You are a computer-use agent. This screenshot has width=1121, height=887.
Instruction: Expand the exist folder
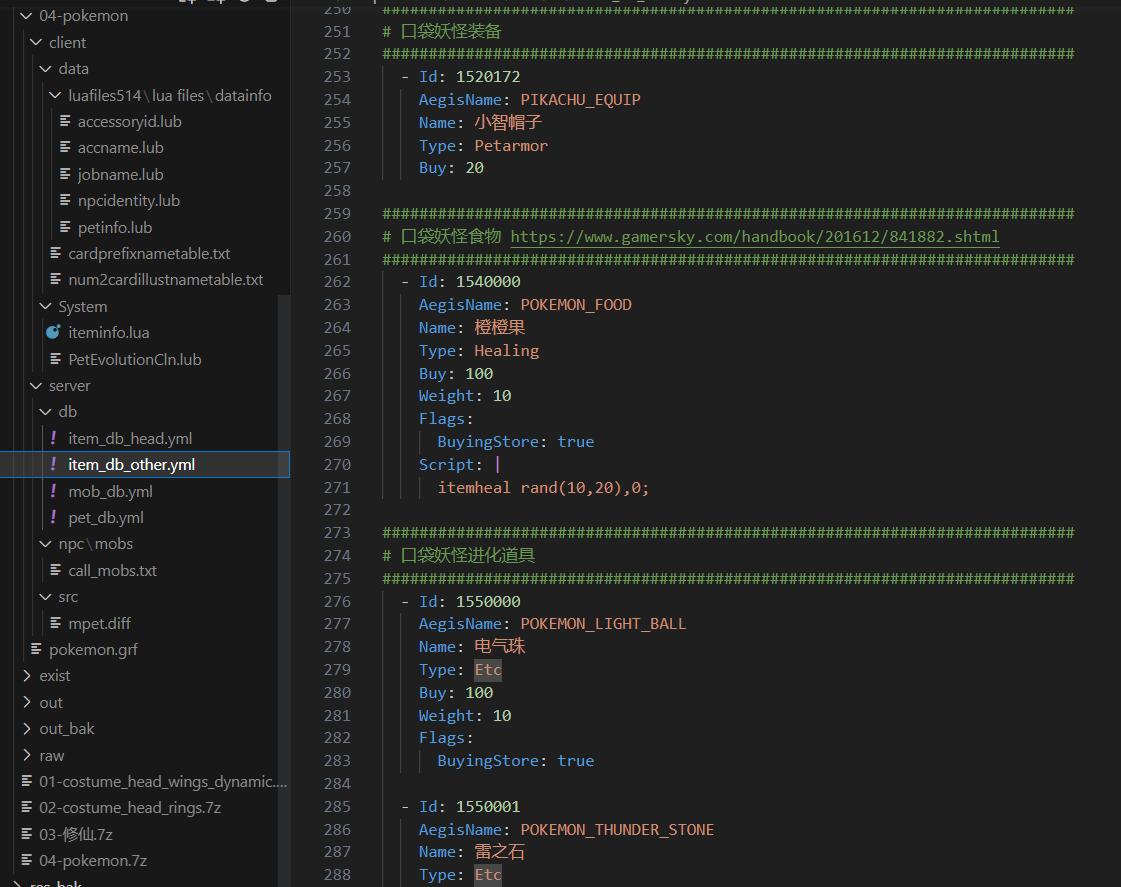pos(27,676)
